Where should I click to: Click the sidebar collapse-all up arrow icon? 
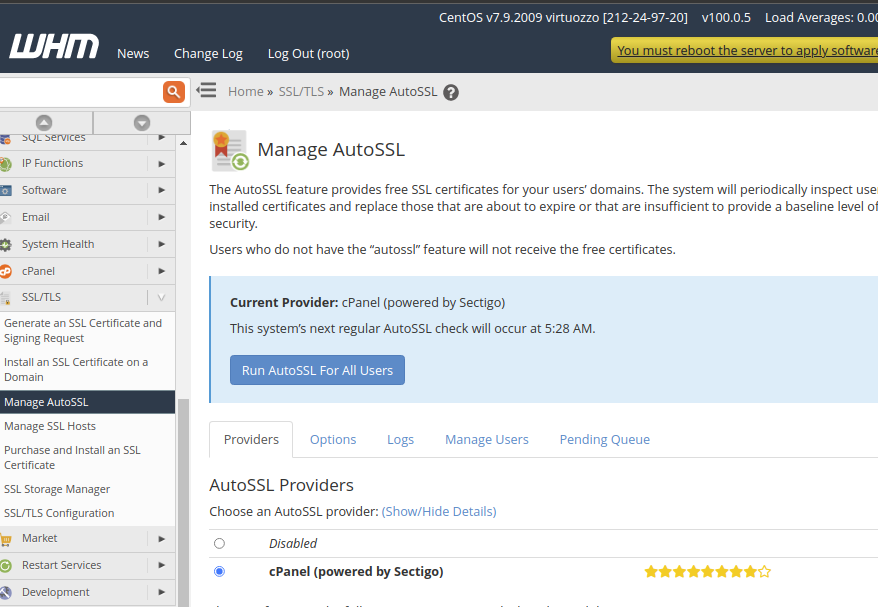pyautogui.click(x=44, y=123)
